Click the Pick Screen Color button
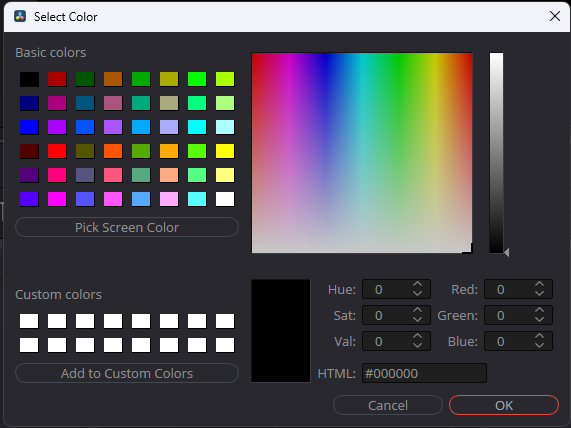Image resolution: width=571 pixels, height=428 pixels. tap(127, 227)
